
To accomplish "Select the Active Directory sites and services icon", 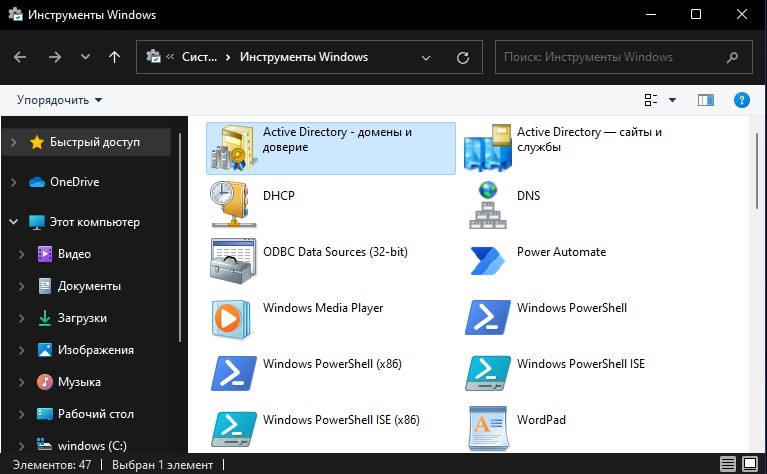I will coord(487,148).
